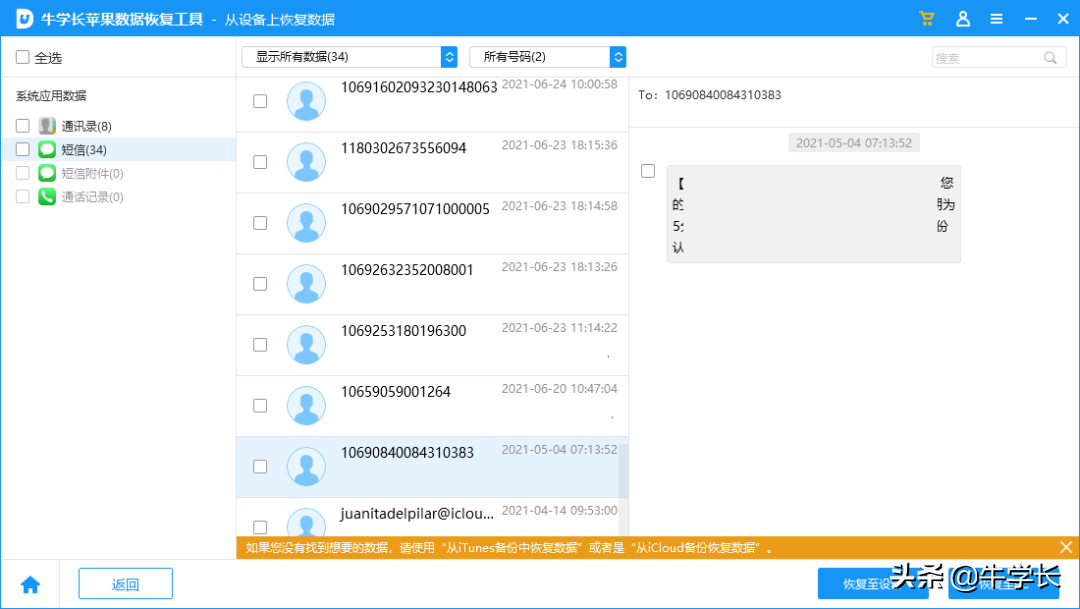1080x609 pixels.
Task: Open the 显示所有数据 filter dropdown
Action: click(340, 57)
